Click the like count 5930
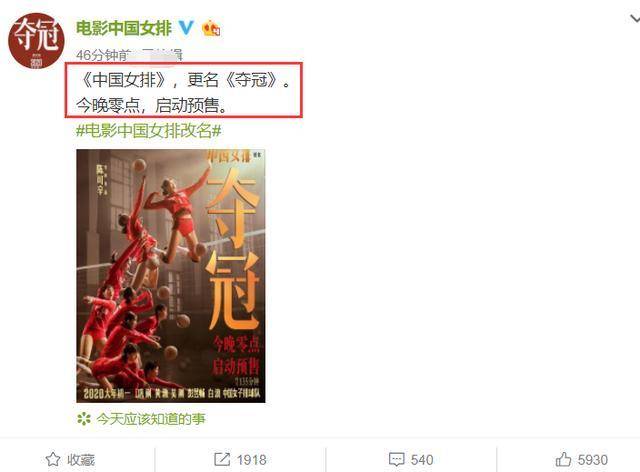 pyautogui.click(x=593, y=460)
